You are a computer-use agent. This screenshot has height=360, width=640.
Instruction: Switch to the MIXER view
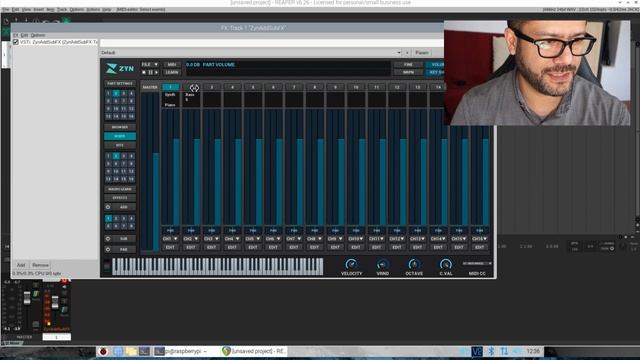tap(120, 136)
